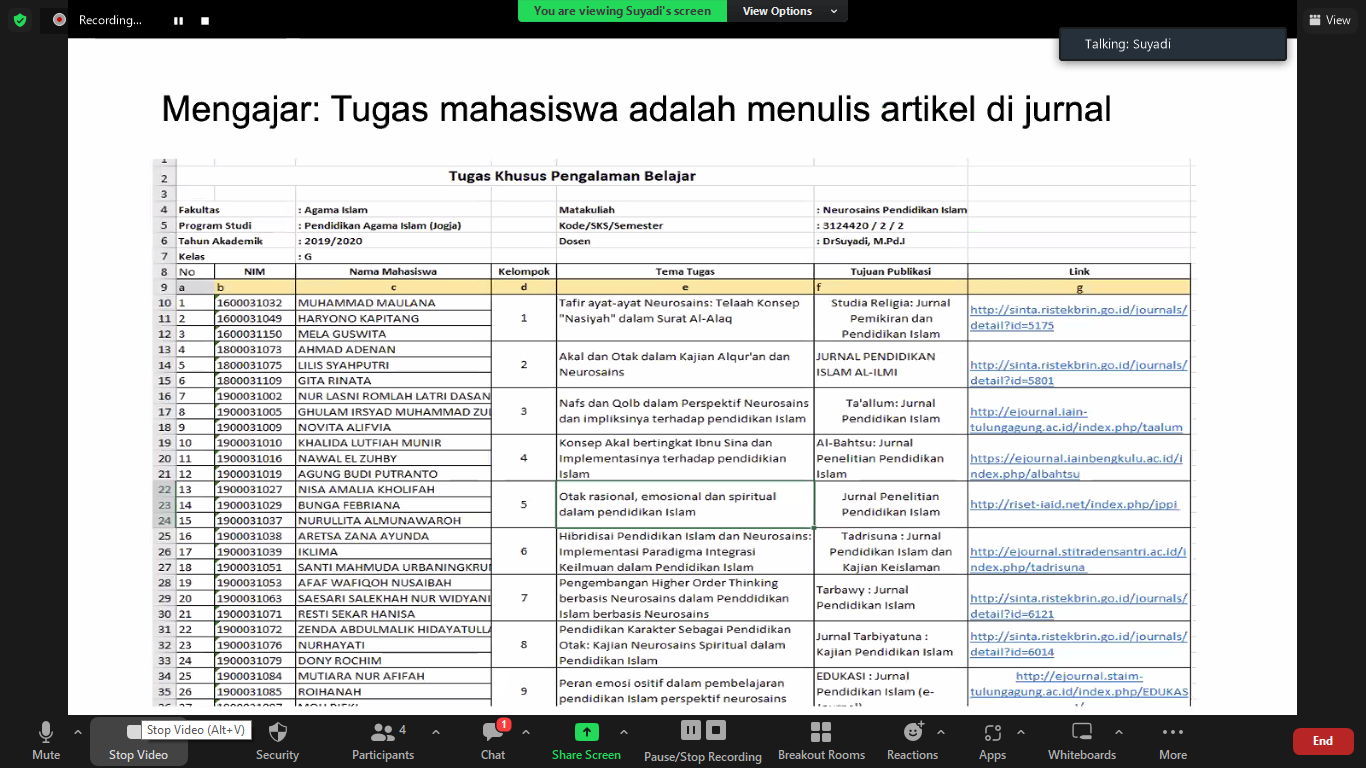Open the Reactions picker
This screenshot has width=1366, height=768.
pos(912,741)
